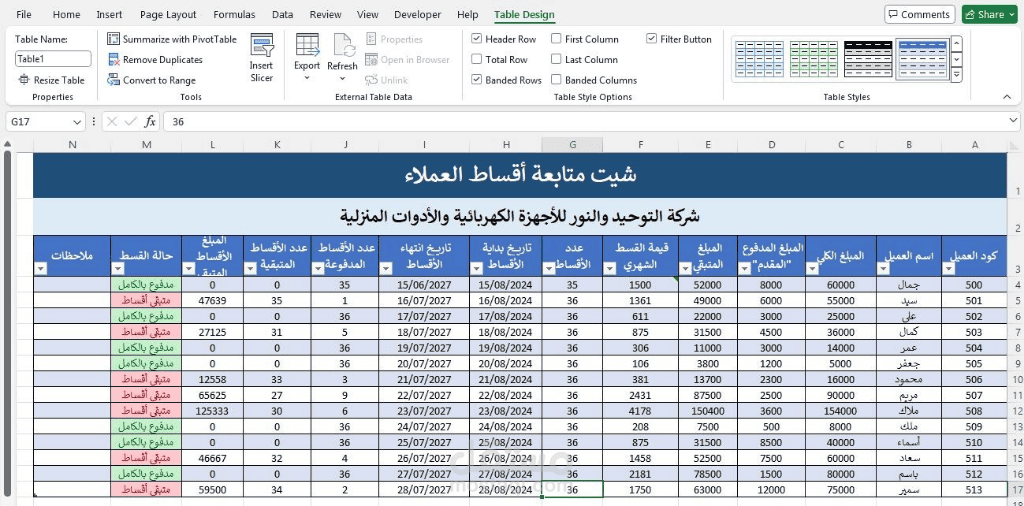Click the Remove Duplicates icon
This screenshot has height=506, width=1024.
pyautogui.click(x=114, y=59)
